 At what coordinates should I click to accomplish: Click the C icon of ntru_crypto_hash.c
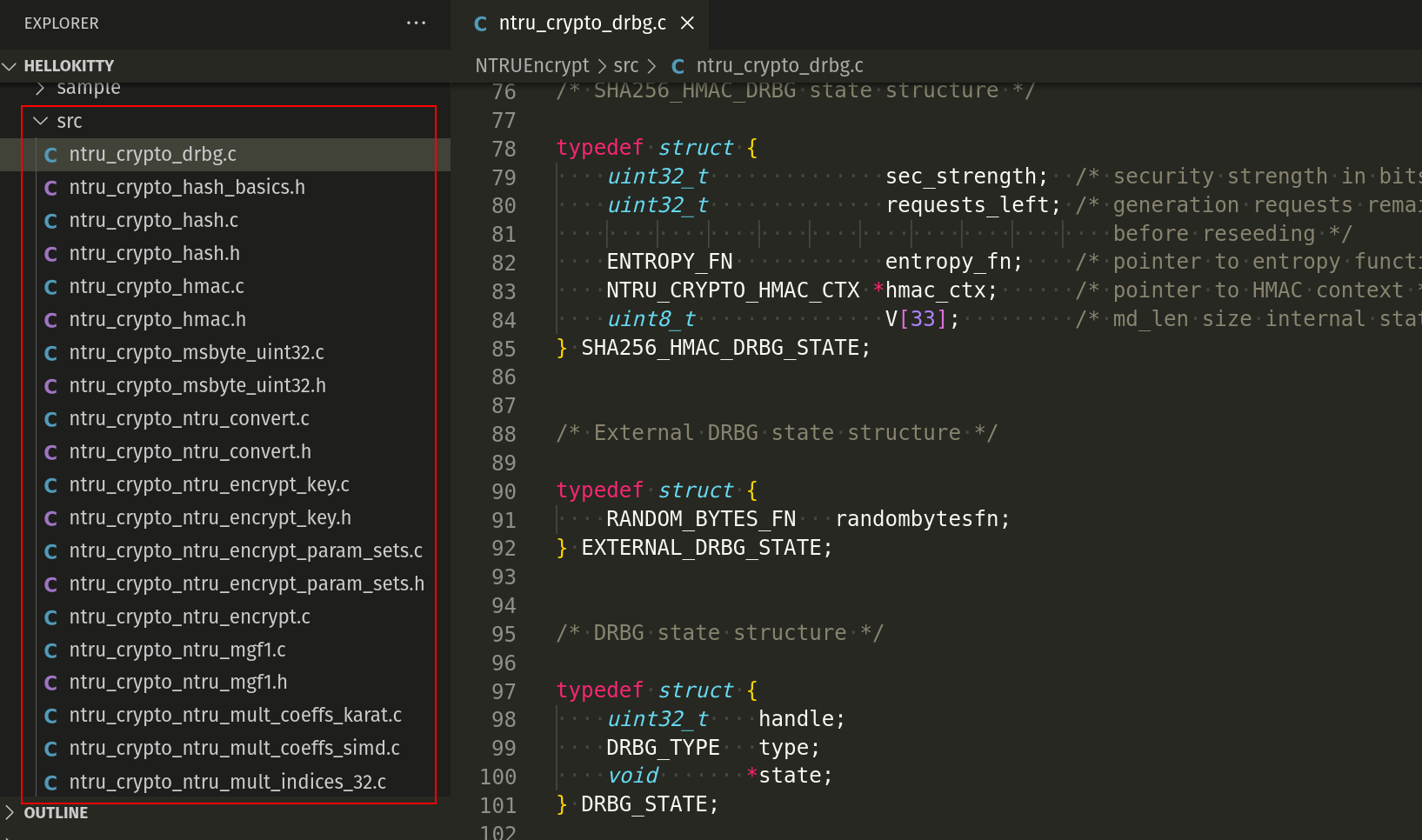[50, 221]
